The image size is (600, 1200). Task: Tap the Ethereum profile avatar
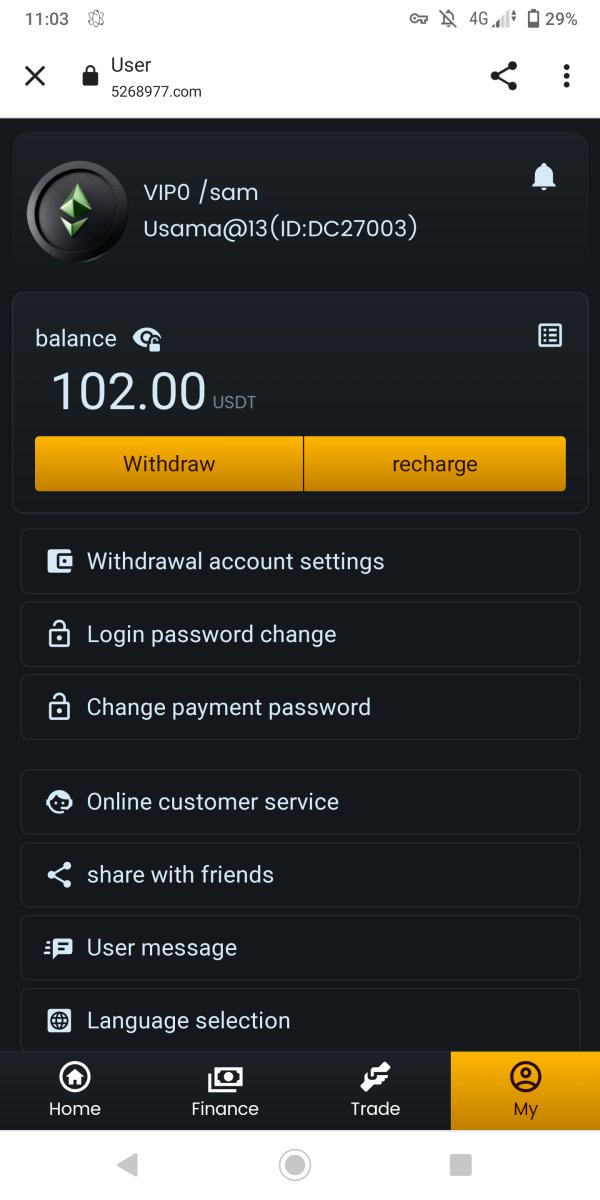click(x=77, y=211)
